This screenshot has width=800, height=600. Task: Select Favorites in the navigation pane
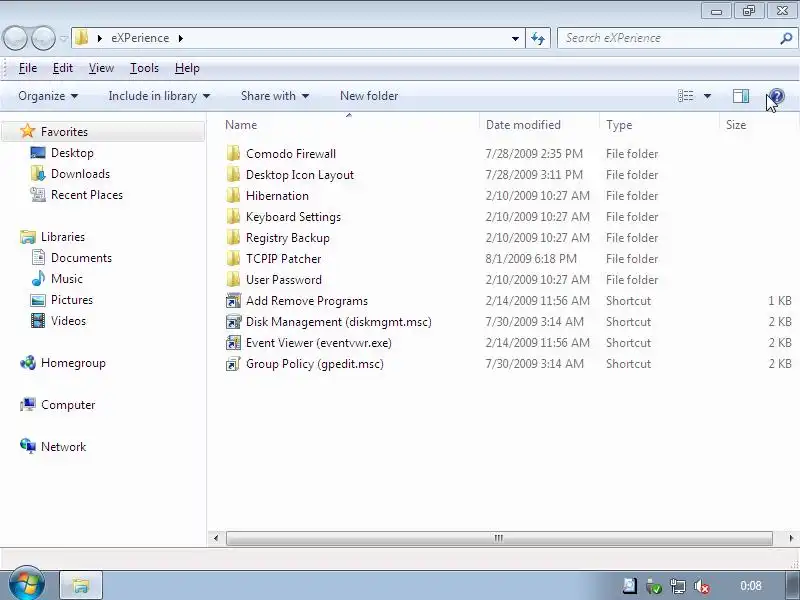[x=64, y=132]
